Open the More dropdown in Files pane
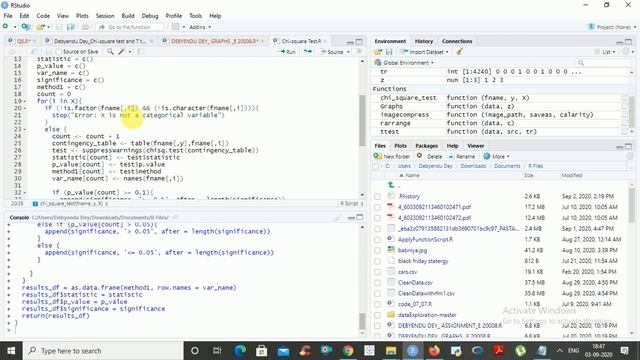This screenshot has height=360, width=640. click(496, 156)
